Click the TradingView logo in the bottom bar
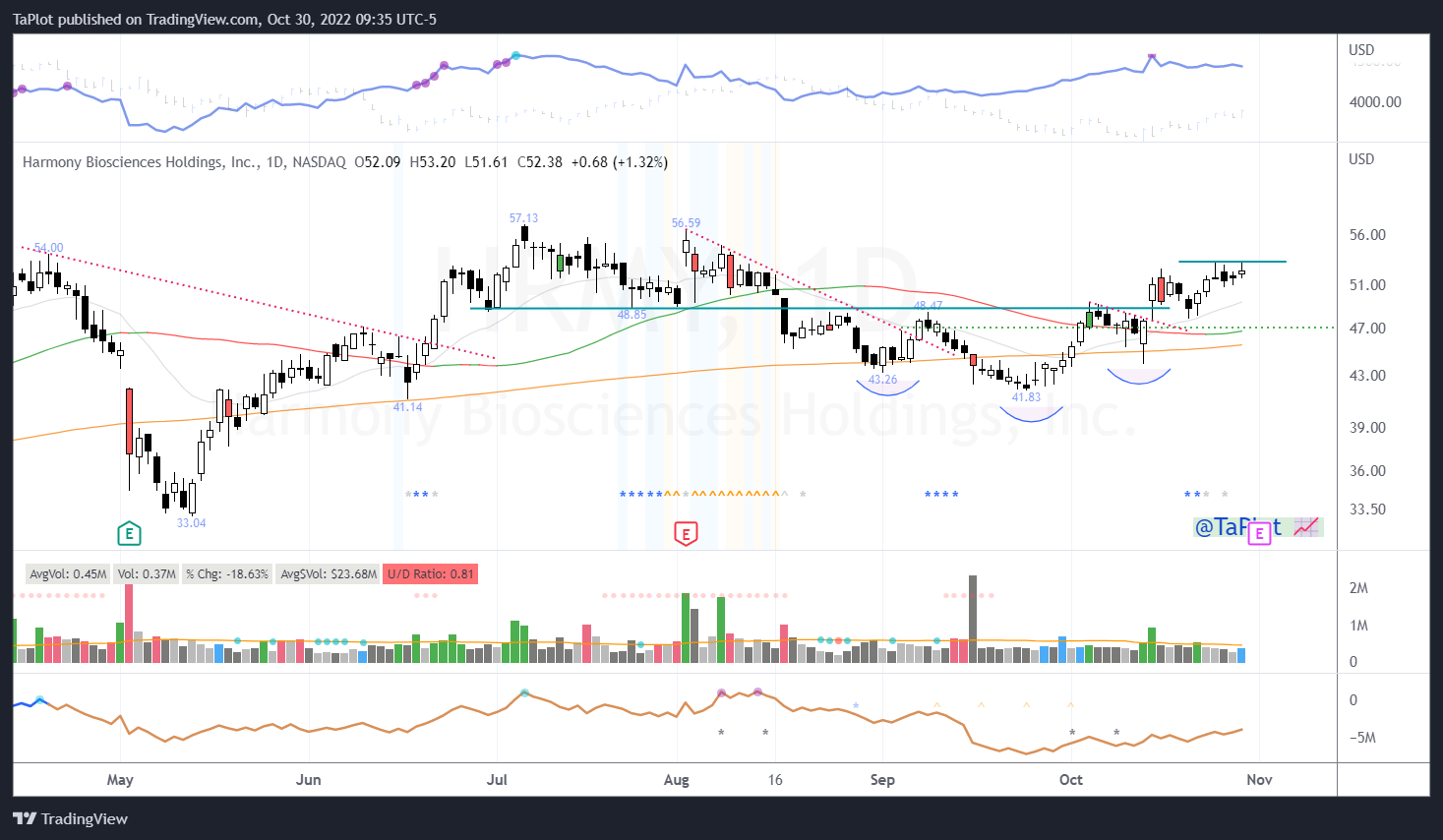The height and width of the screenshot is (840, 1443). [x=26, y=817]
